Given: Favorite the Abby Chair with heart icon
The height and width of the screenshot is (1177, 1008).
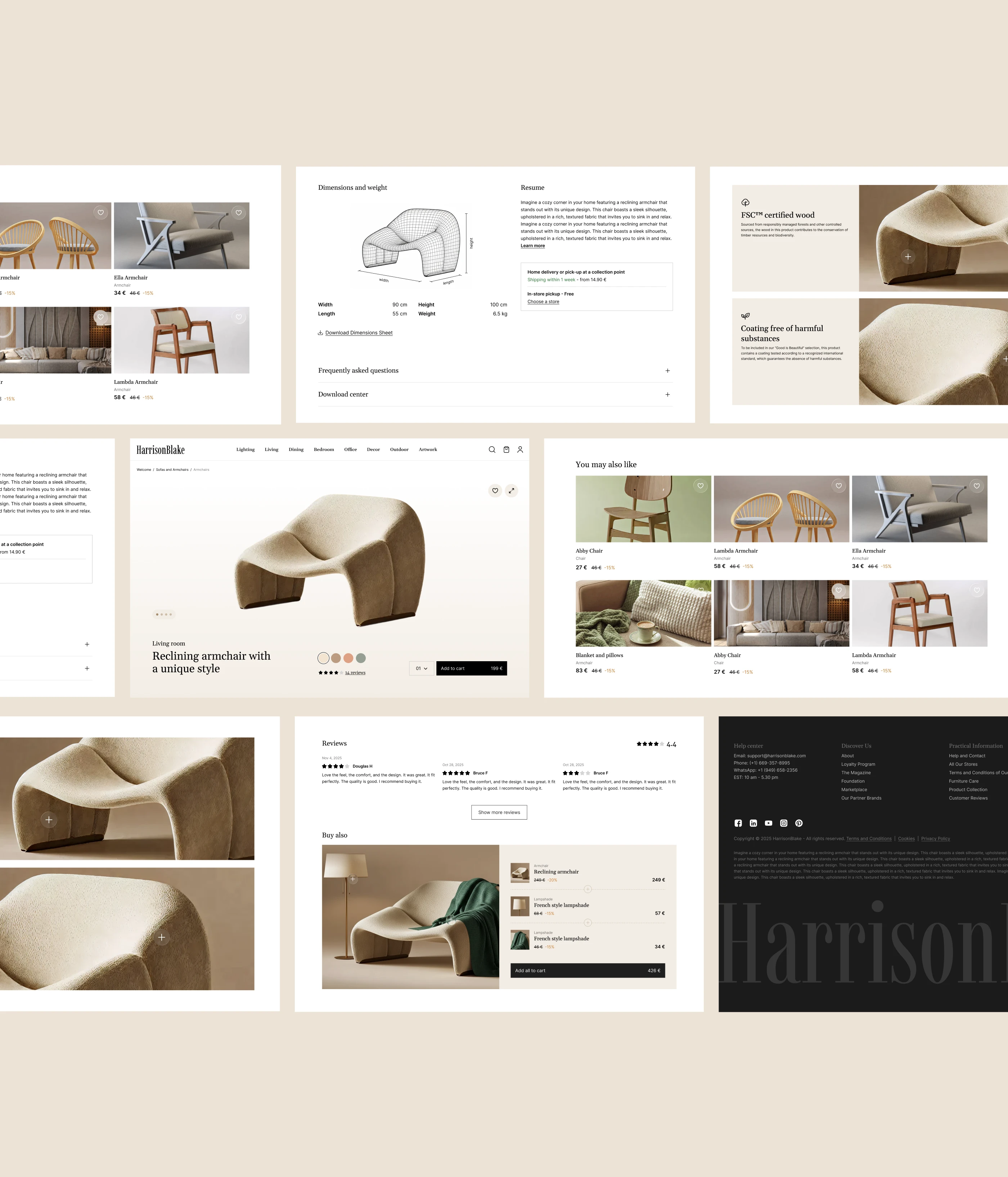Looking at the screenshot, I should (700, 486).
